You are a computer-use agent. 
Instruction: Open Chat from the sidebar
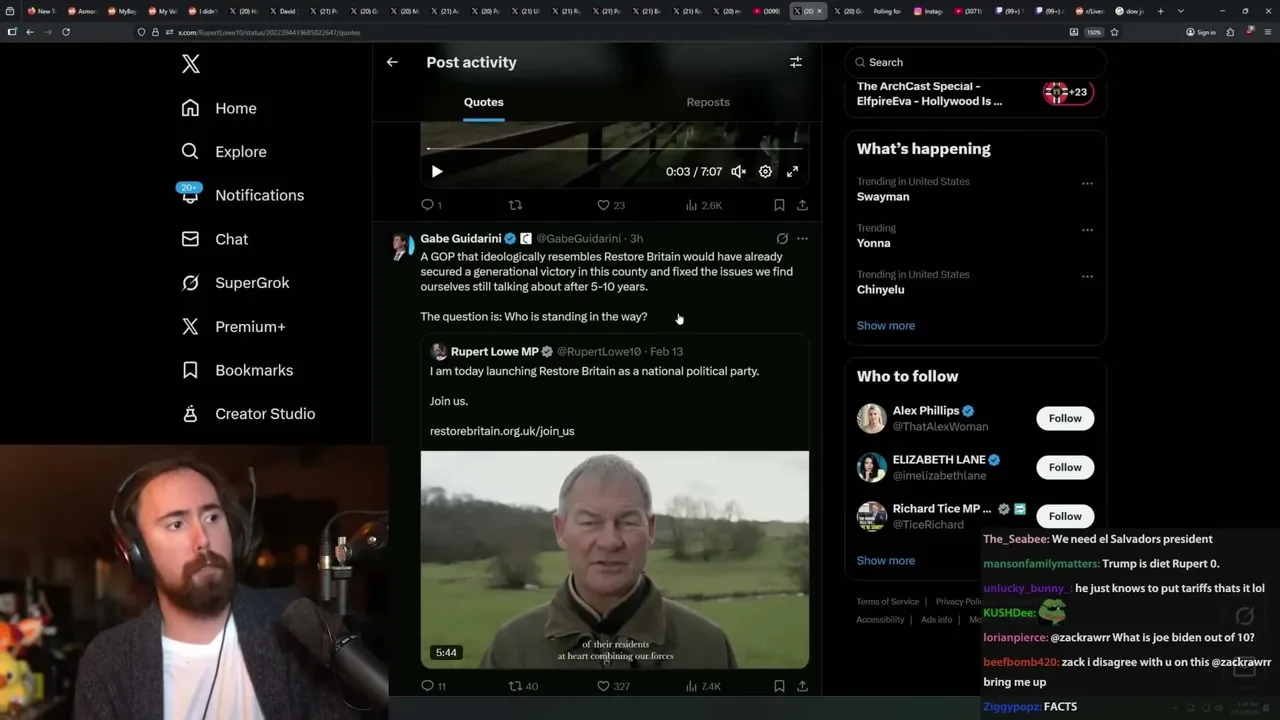(214, 239)
